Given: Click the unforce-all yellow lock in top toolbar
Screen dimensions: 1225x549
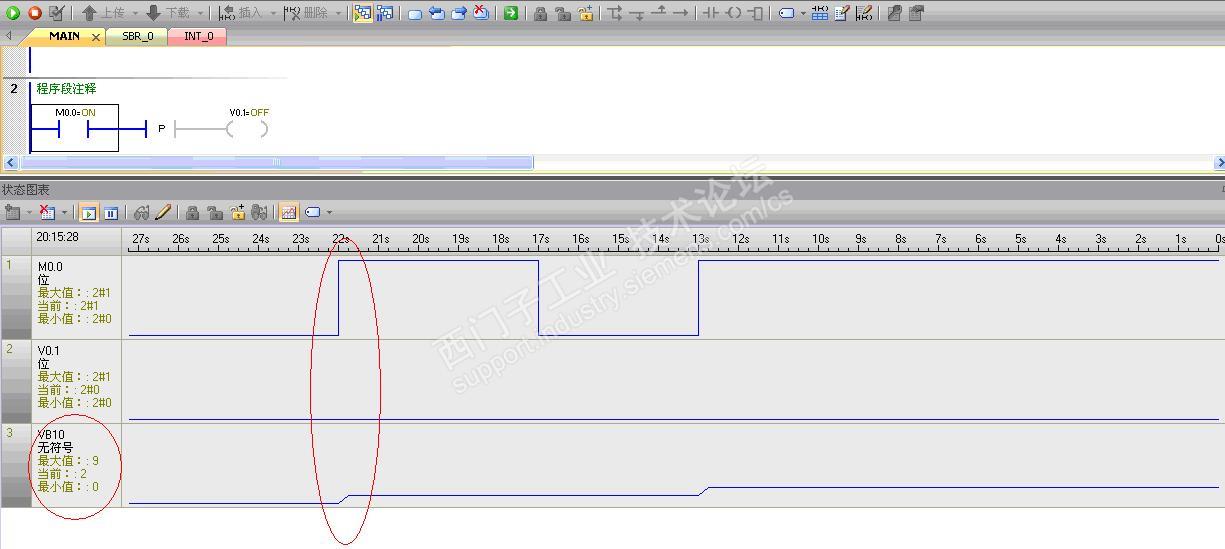Looking at the screenshot, I should [x=585, y=13].
